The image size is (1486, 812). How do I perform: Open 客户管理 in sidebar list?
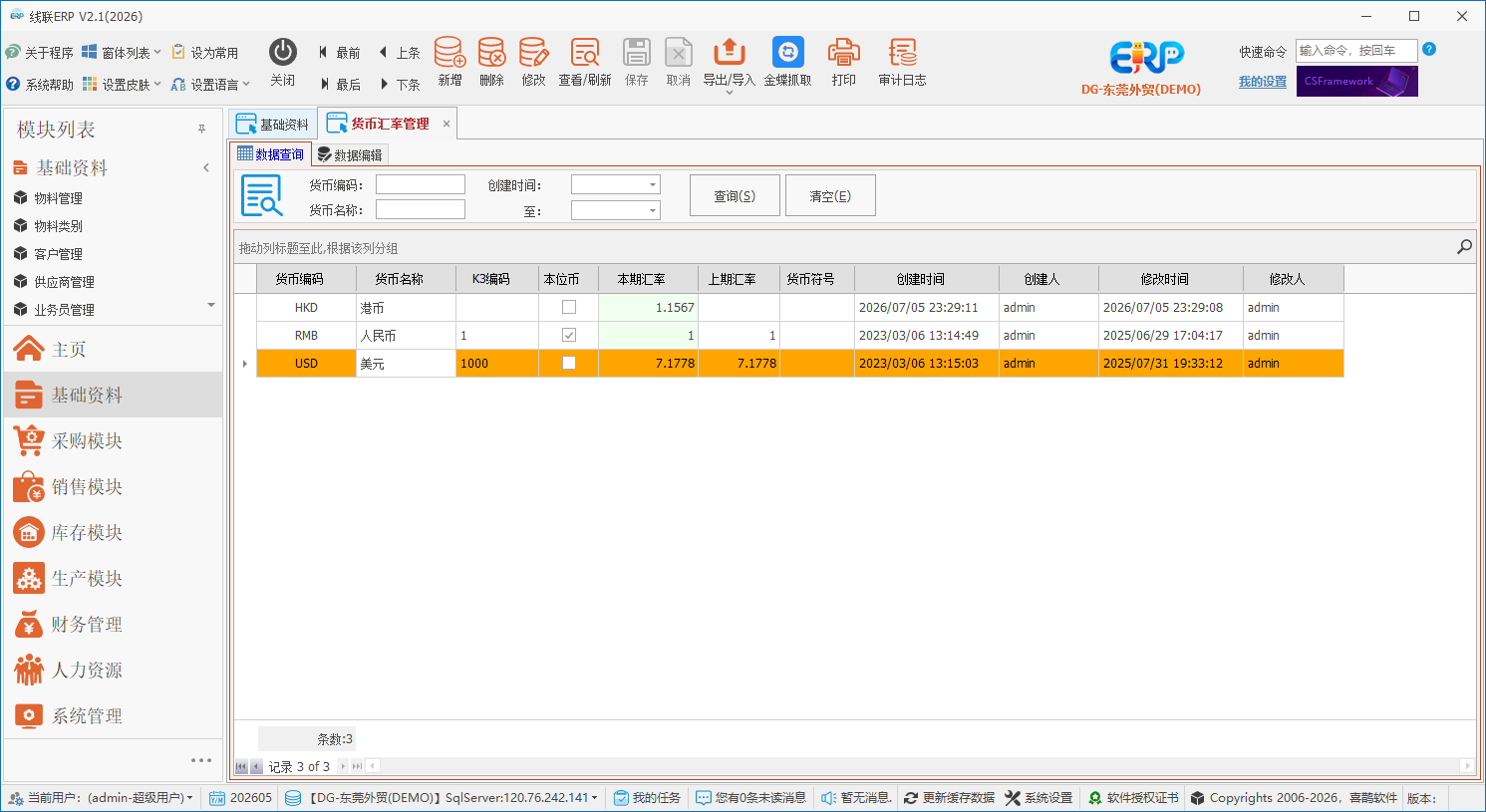click(58, 254)
